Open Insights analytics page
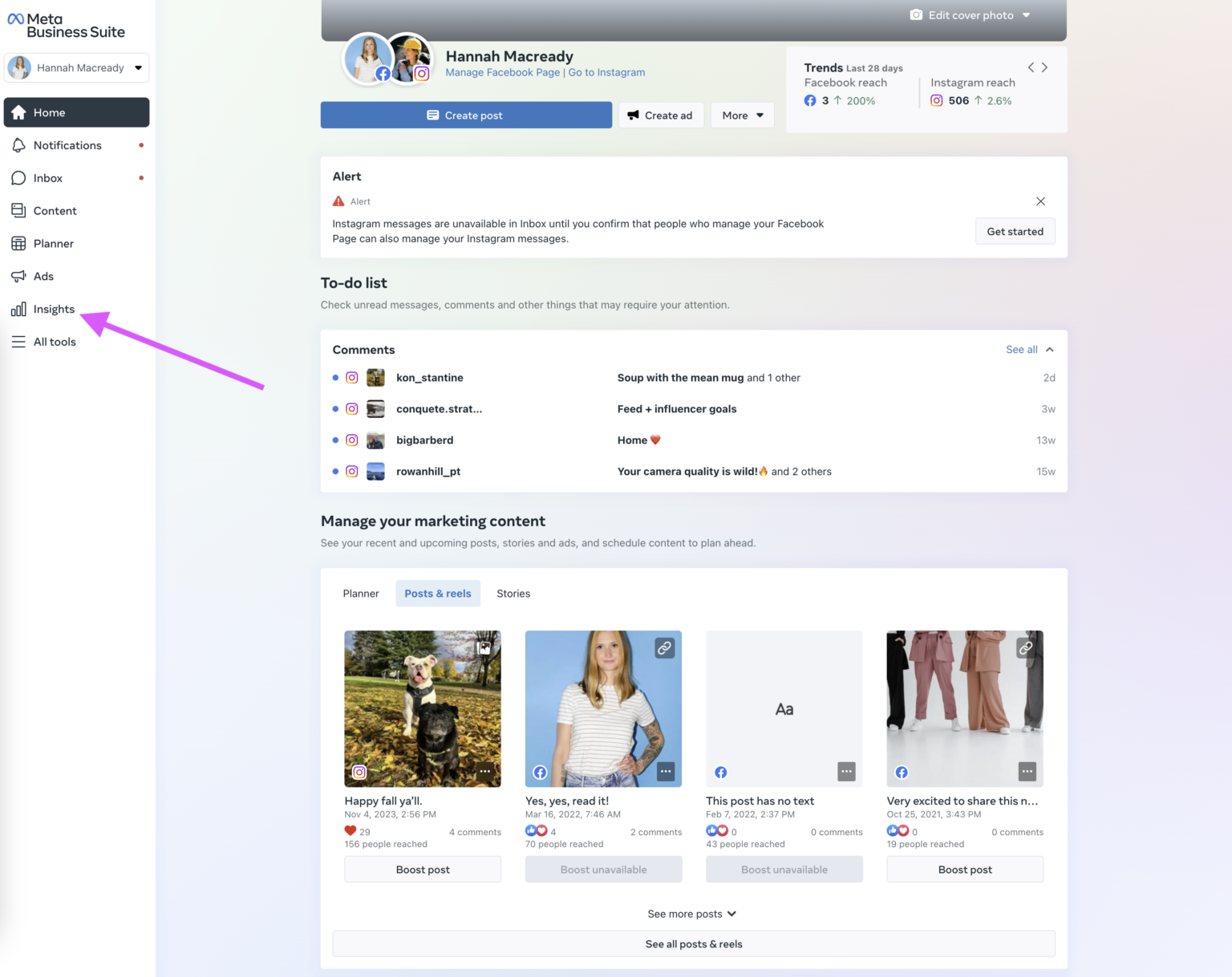Viewport: 1232px width, 977px height. [x=76, y=310]
